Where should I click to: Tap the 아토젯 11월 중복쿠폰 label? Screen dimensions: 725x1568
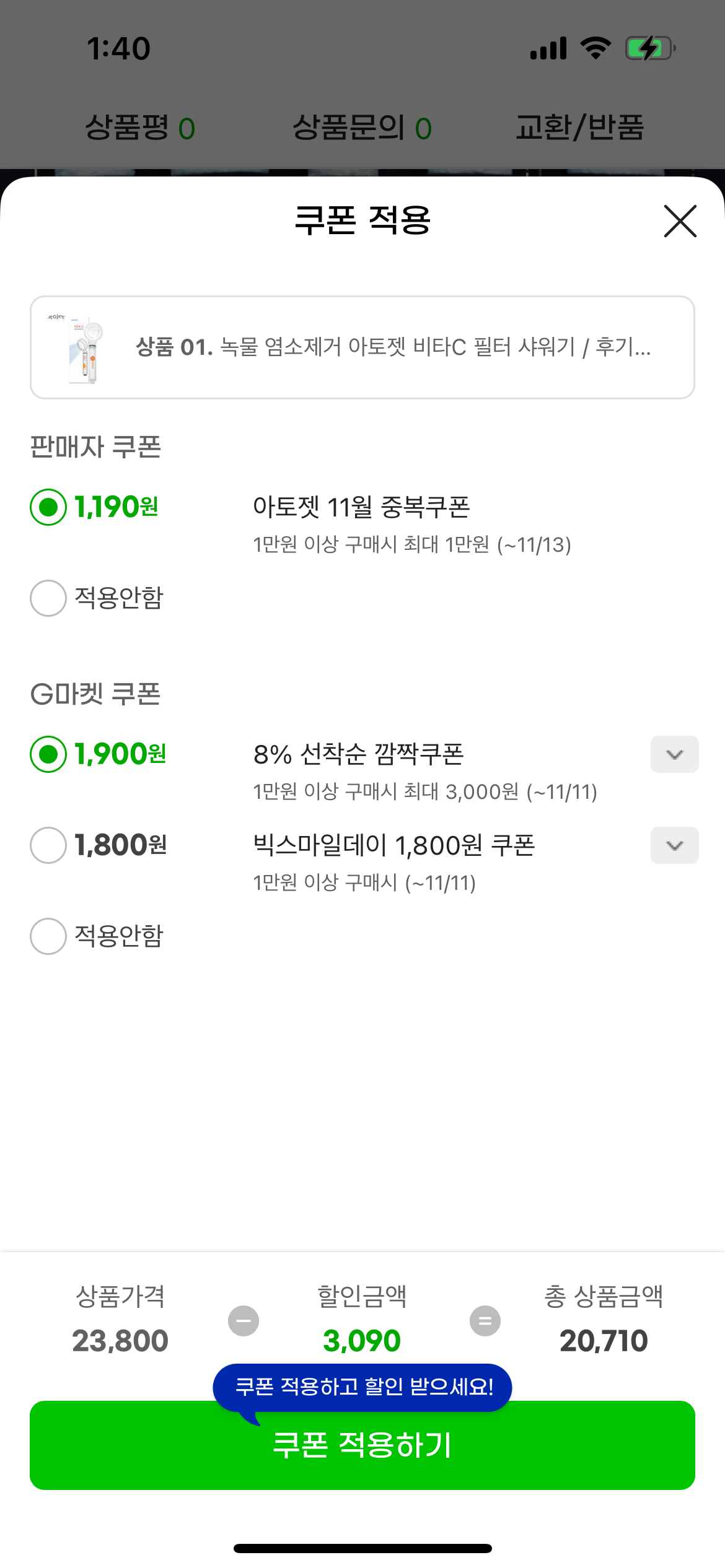pyautogui.click(x=361, y=507)
